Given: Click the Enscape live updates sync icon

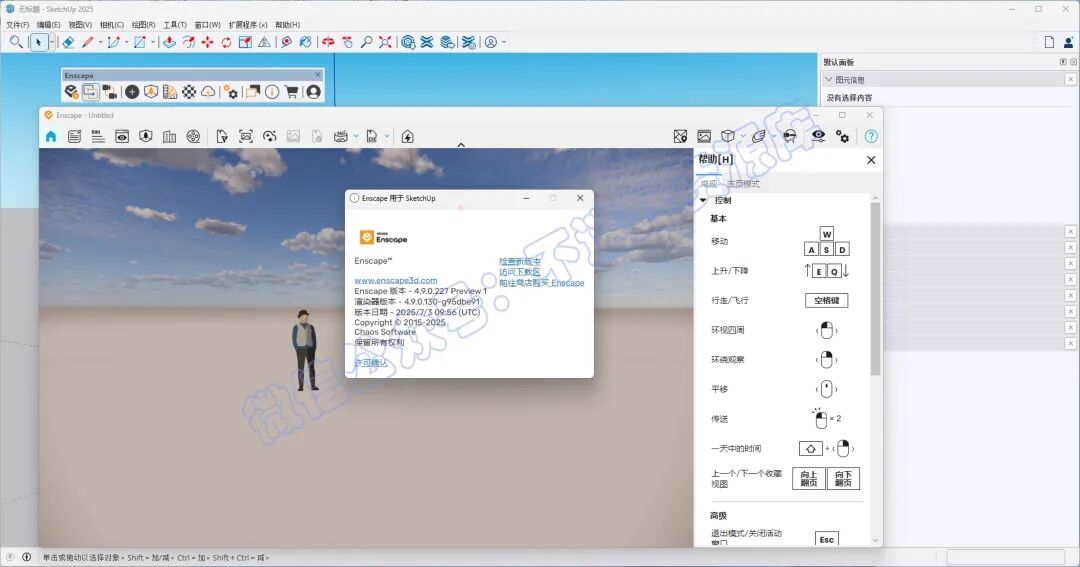Looking at the screenshot, I should coord(91,92).
